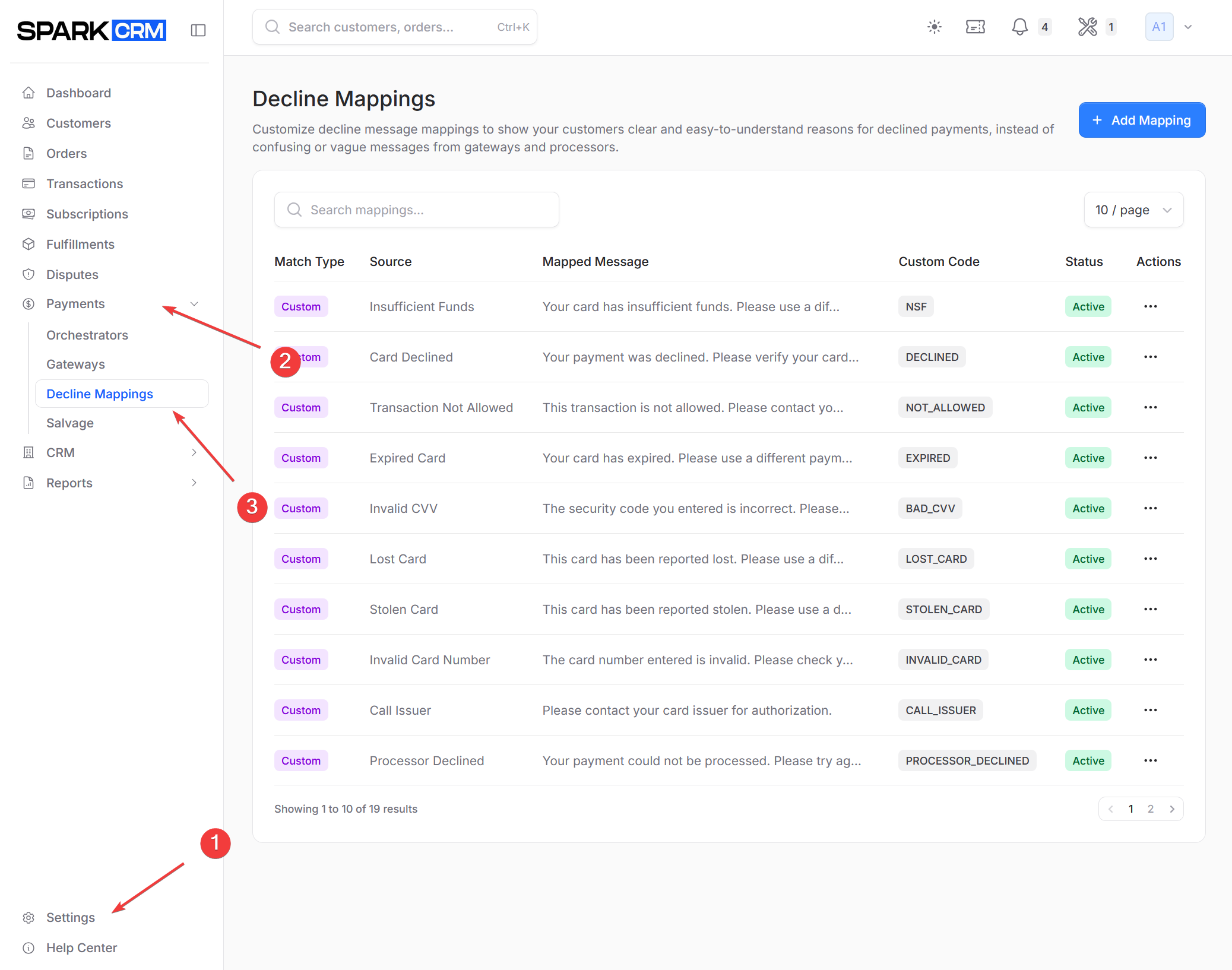Click the BAD_CVV custom code tag
This screenshot has height=970, width=1232.
click(x=930, y=508)
